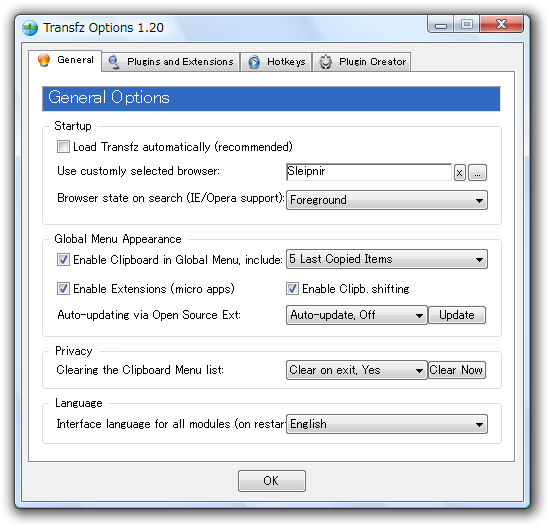The height and width of the screenshot is (525, 549).
Task: Open the English language dropdown
Action: [387, 424]
